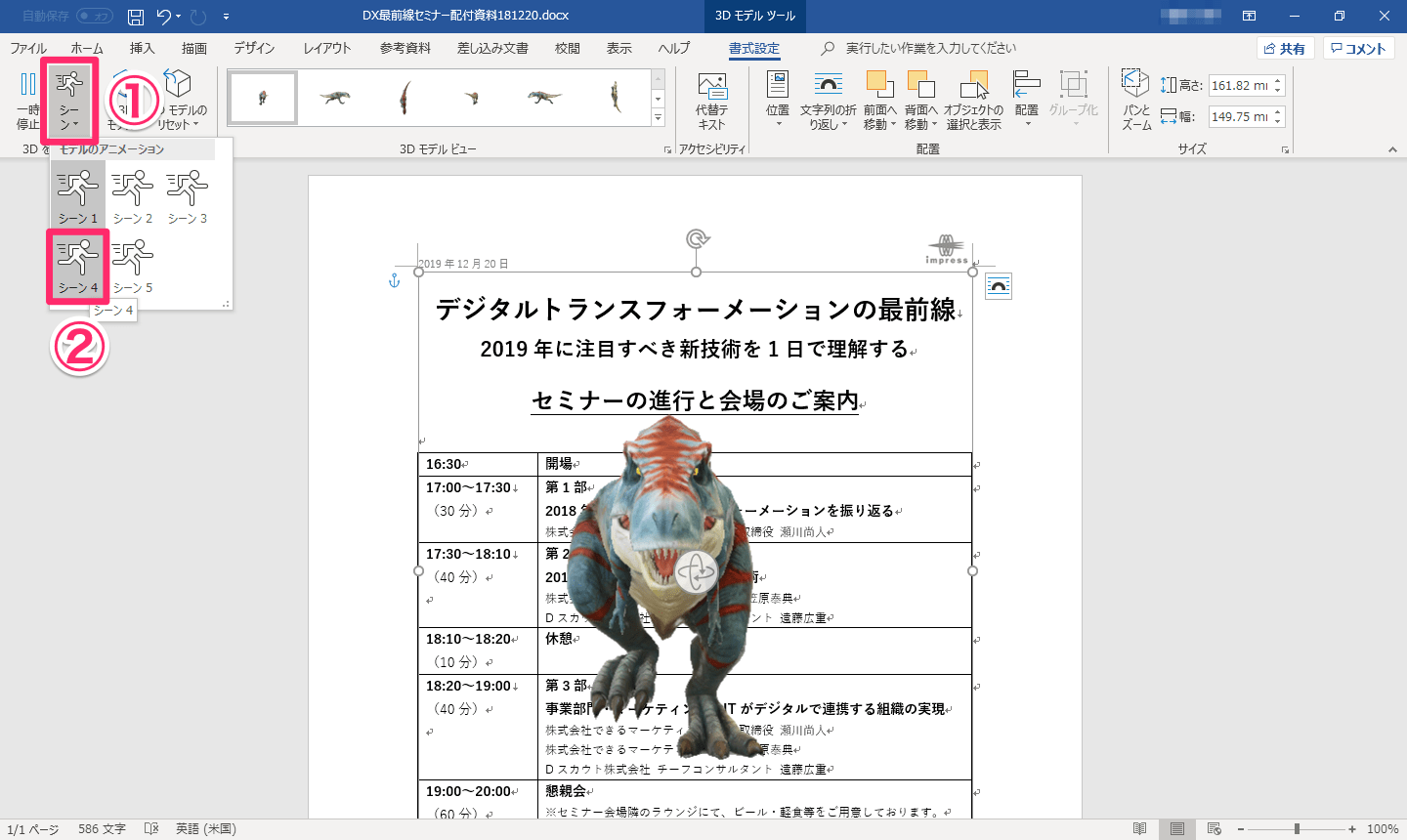Screen dimensions: 1407x840
Task: Select the sixth 3D model view thumbnail
Action: [x=616, y=98]
